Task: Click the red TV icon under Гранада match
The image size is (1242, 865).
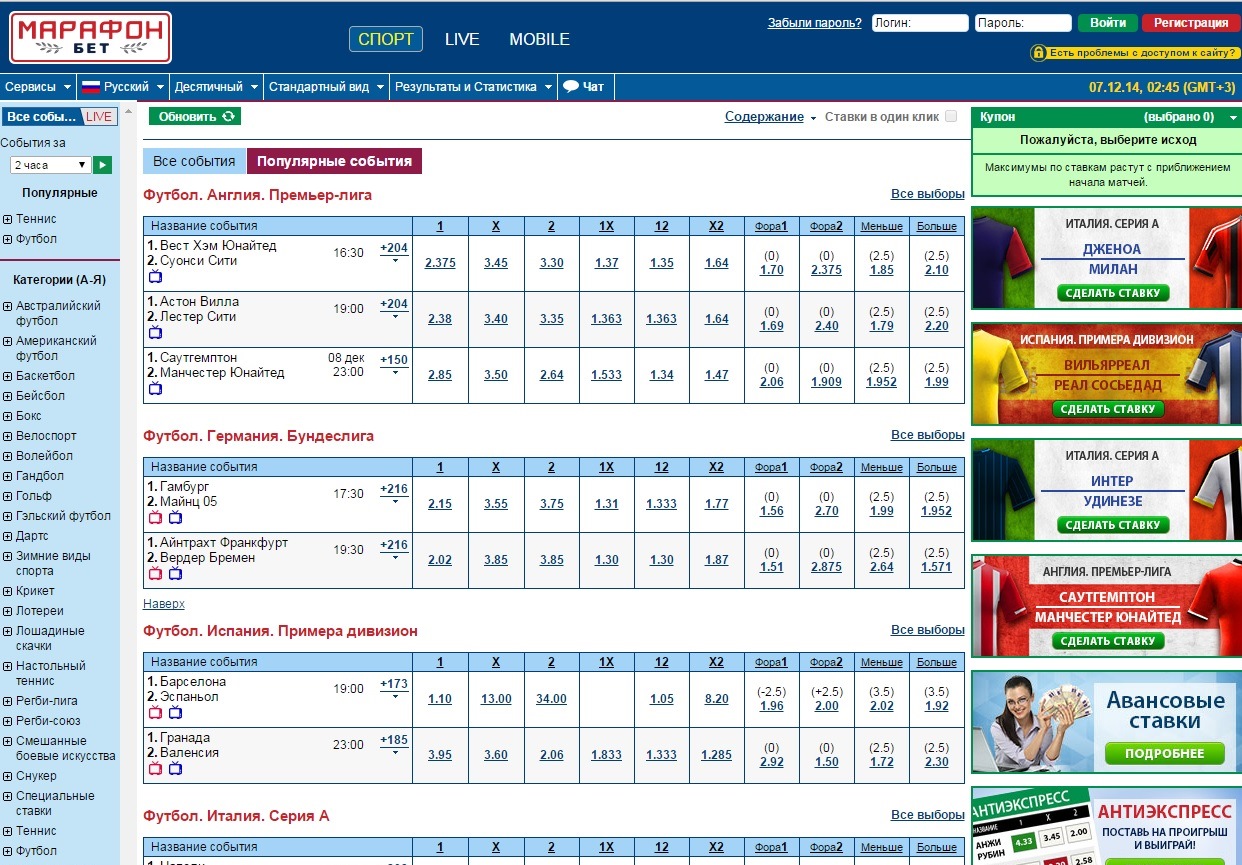Action: (155, 769)
